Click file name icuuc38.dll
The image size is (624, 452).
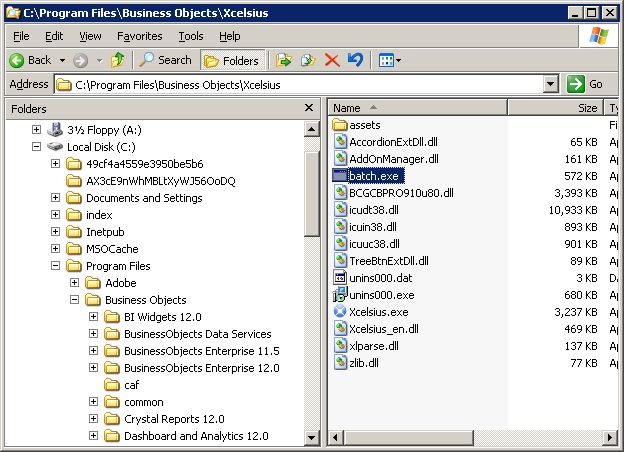tap(374, 244)
